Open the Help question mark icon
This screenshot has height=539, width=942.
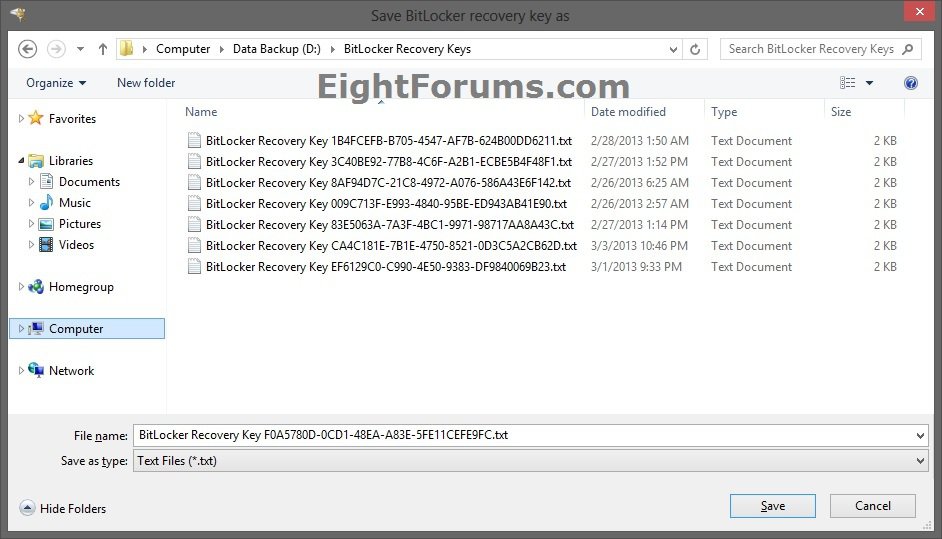click(x=910, y=83)
